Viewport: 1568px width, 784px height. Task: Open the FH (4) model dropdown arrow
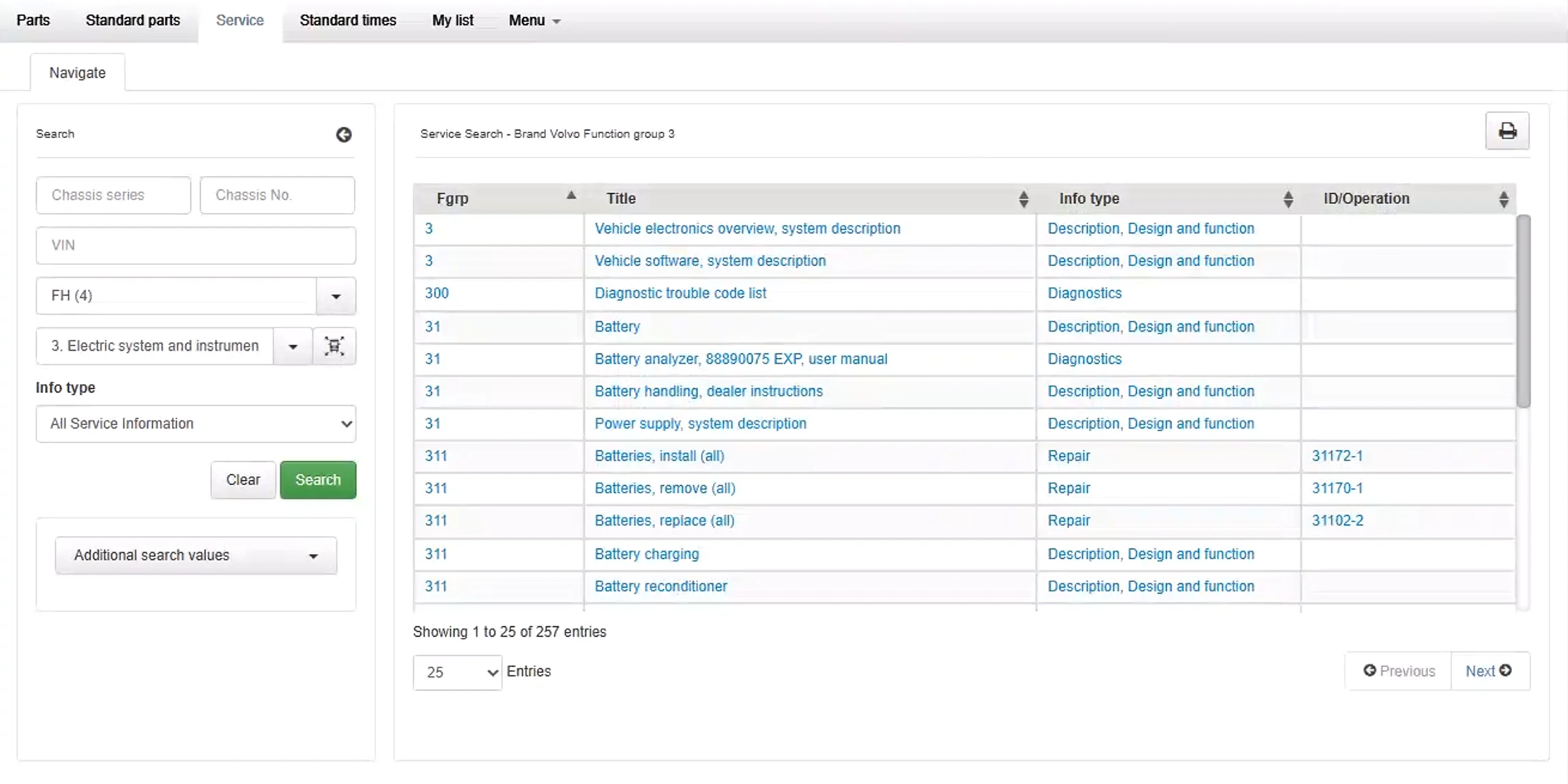(x=336, y=296)
